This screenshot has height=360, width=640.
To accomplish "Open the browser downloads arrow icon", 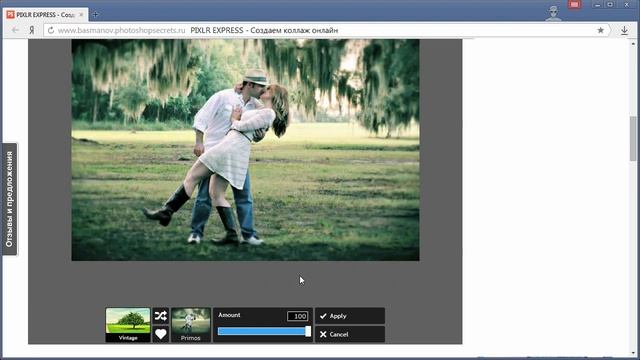I will pos(624,30).
